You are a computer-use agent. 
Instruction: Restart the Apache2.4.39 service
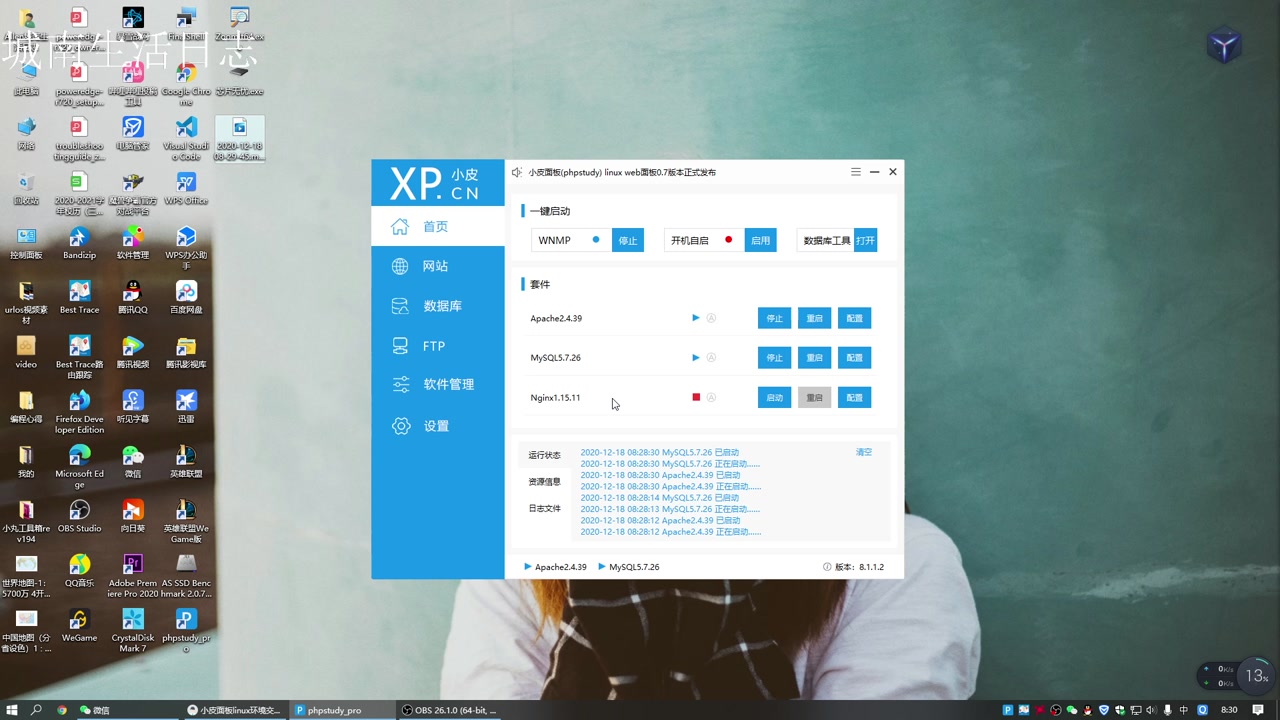pos(814,318)
